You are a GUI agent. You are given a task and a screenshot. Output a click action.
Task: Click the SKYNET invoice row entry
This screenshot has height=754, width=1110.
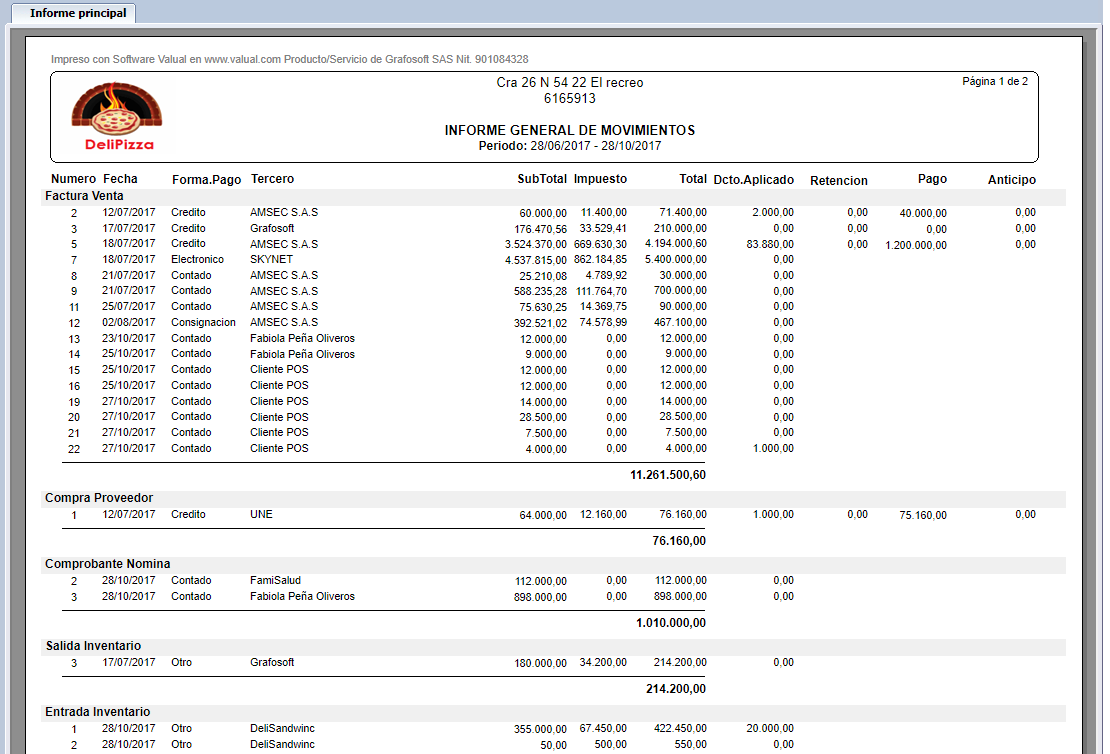[270, 259]
